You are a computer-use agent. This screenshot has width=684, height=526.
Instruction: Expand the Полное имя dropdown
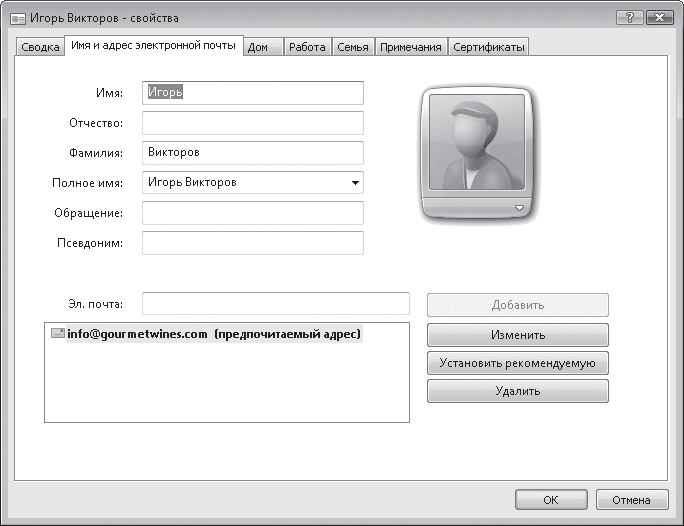[x=354, y=183]
